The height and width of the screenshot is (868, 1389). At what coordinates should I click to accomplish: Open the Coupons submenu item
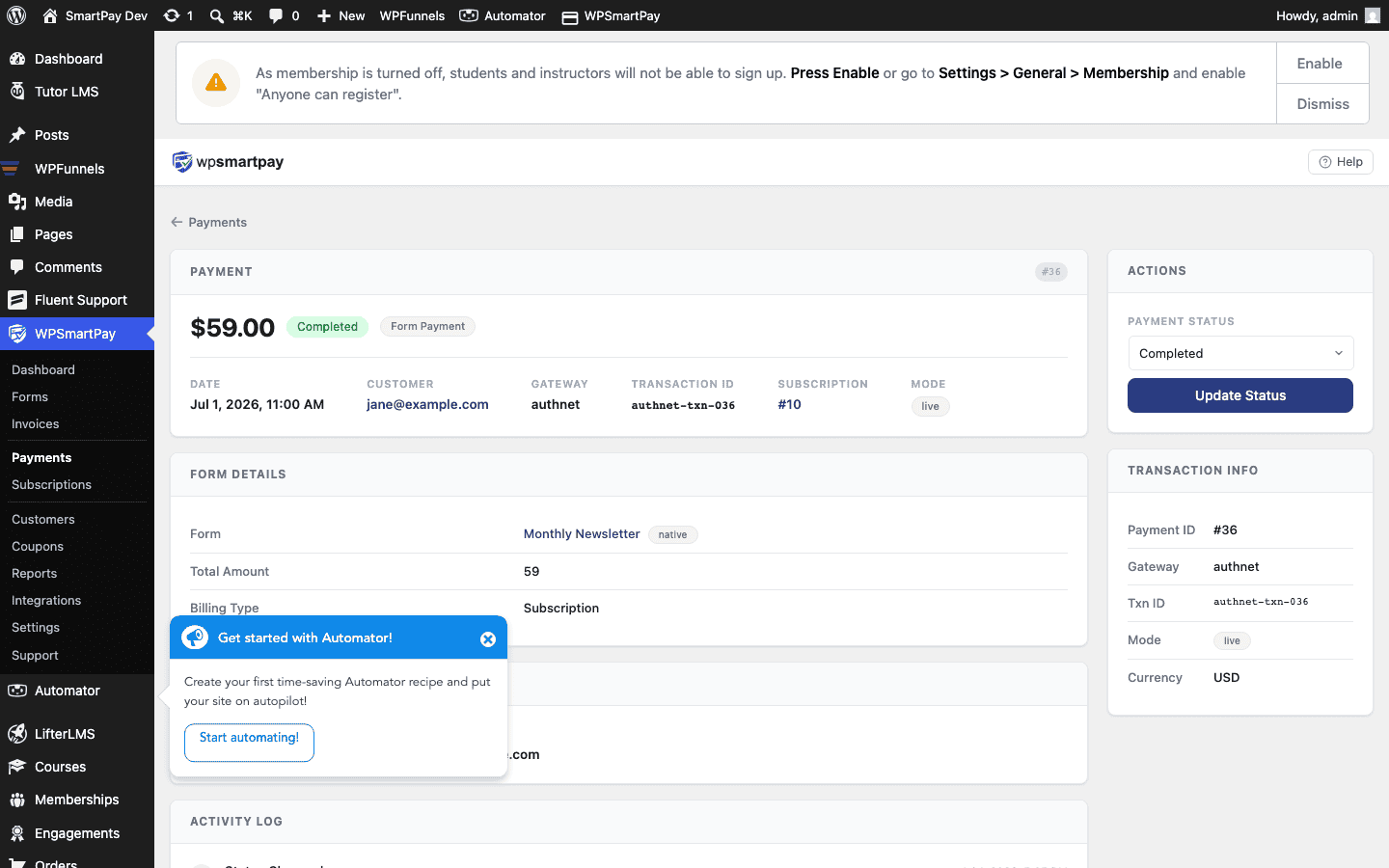(x=38, y=546)
